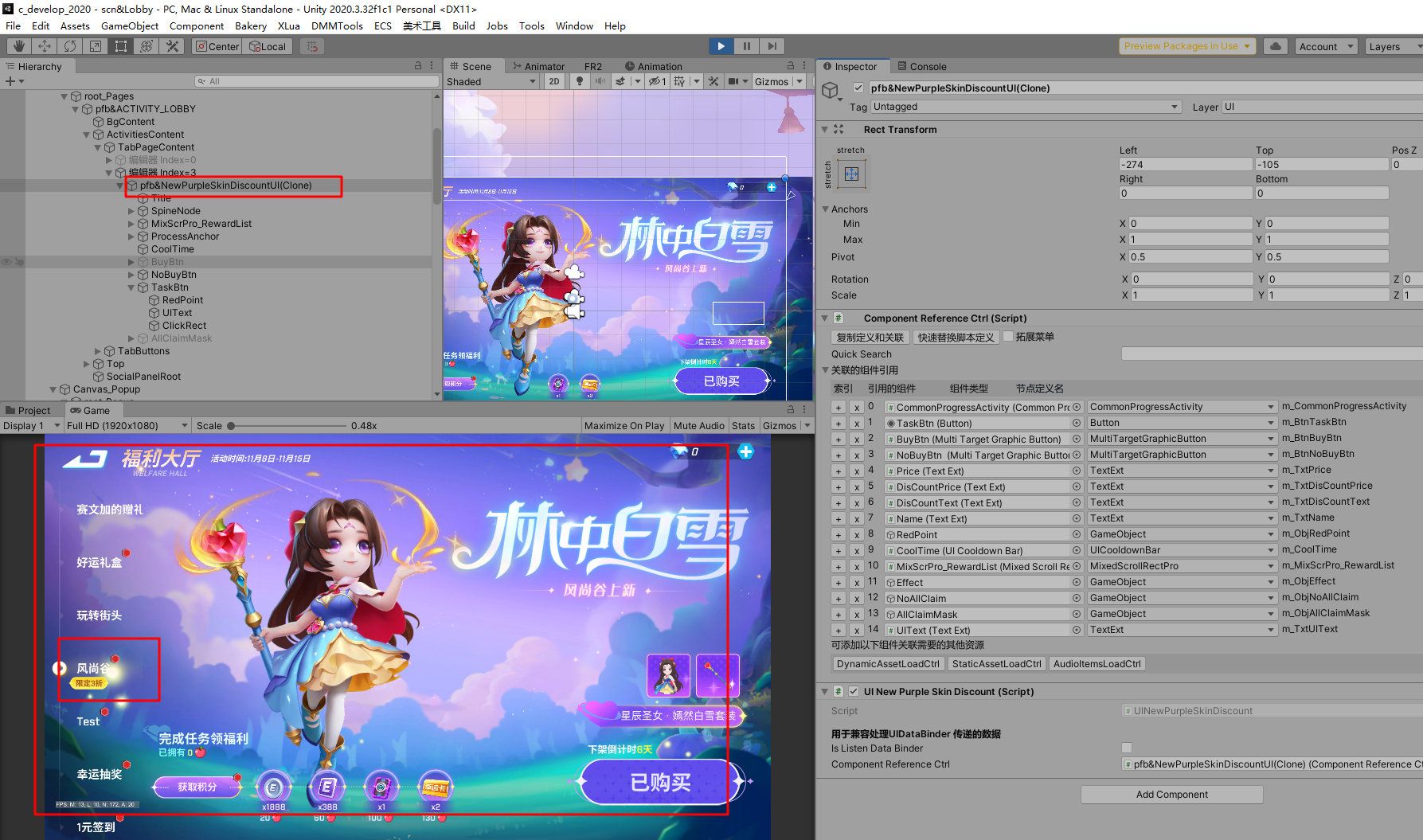Select the combined Transform tool
The image size is (1423, 840).
coord(147,46)
